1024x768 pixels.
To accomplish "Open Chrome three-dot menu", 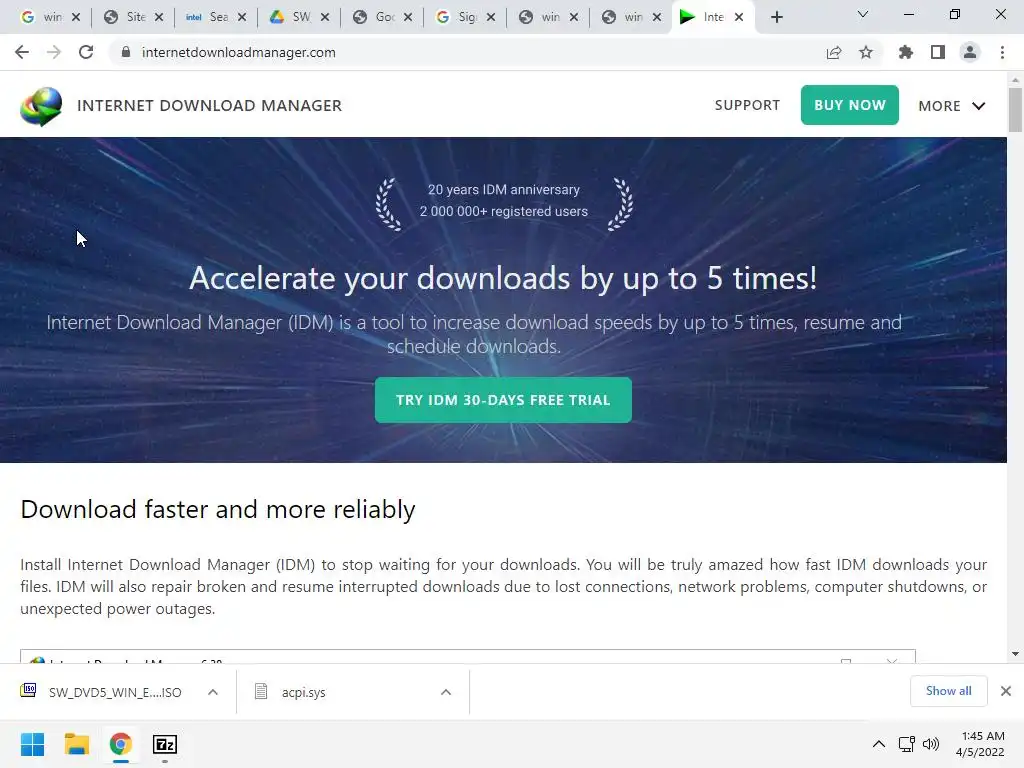I will pos(1002,52).
